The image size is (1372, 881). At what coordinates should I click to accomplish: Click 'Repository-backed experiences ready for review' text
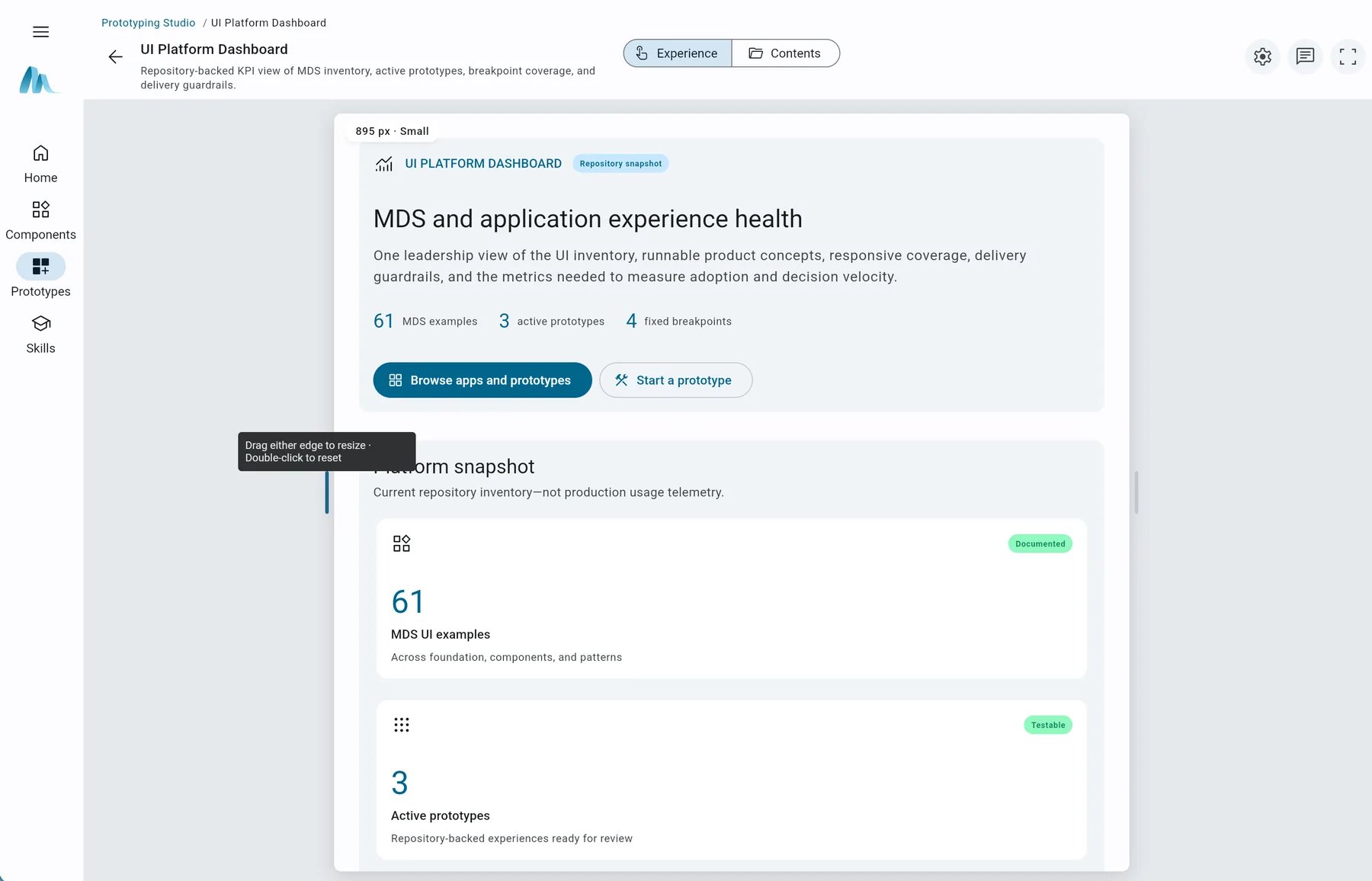[x=511, y=838]
